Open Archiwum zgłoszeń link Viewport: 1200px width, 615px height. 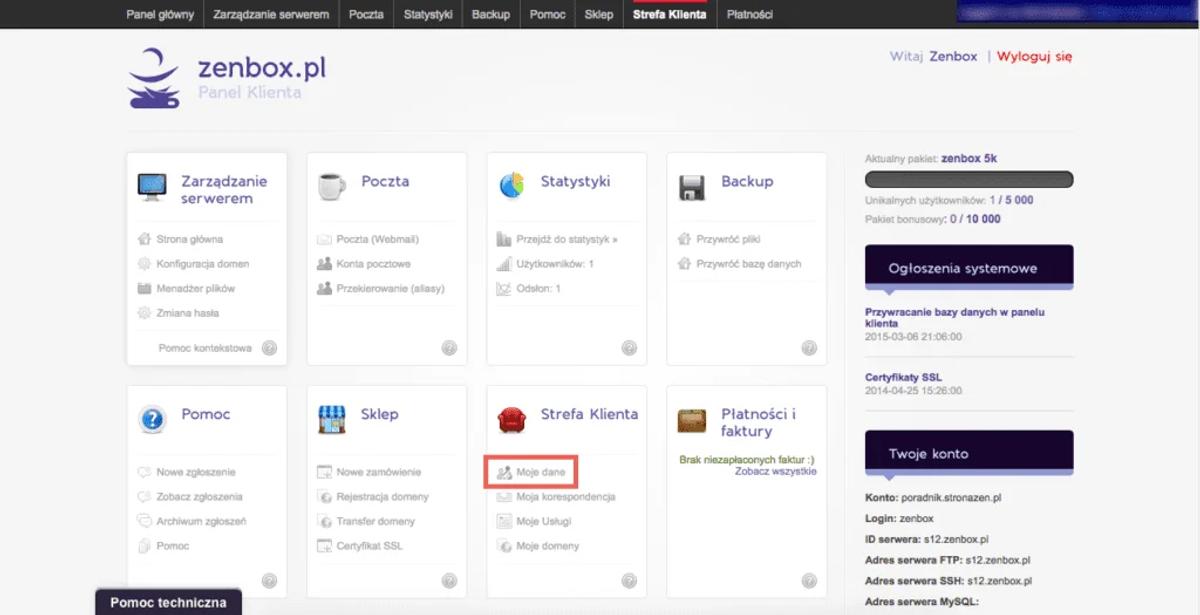tap(201, 521)
